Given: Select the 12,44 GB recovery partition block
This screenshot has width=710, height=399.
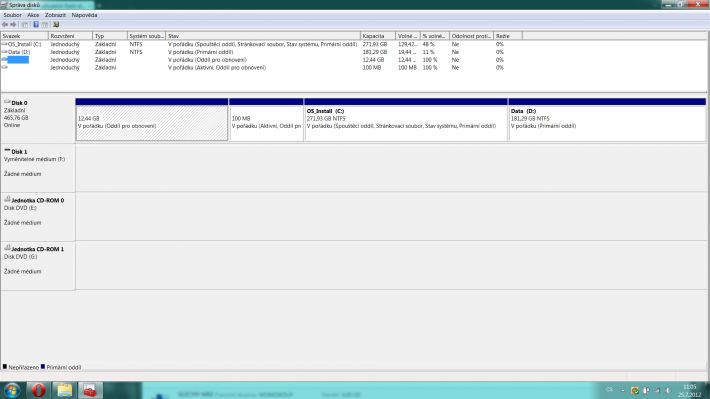Looking at the screenshot, I should pos(152,120).
